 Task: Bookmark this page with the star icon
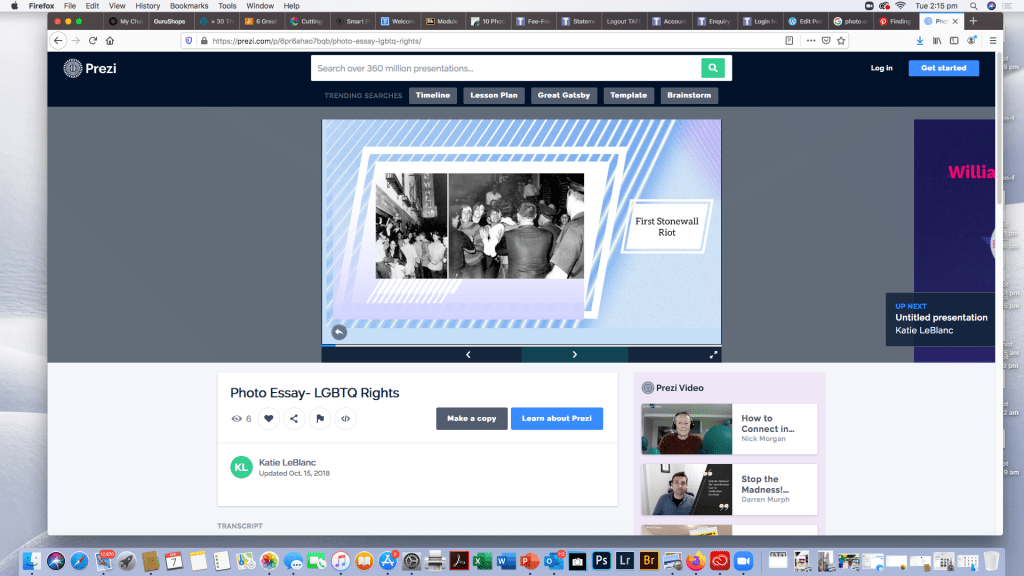841,41
